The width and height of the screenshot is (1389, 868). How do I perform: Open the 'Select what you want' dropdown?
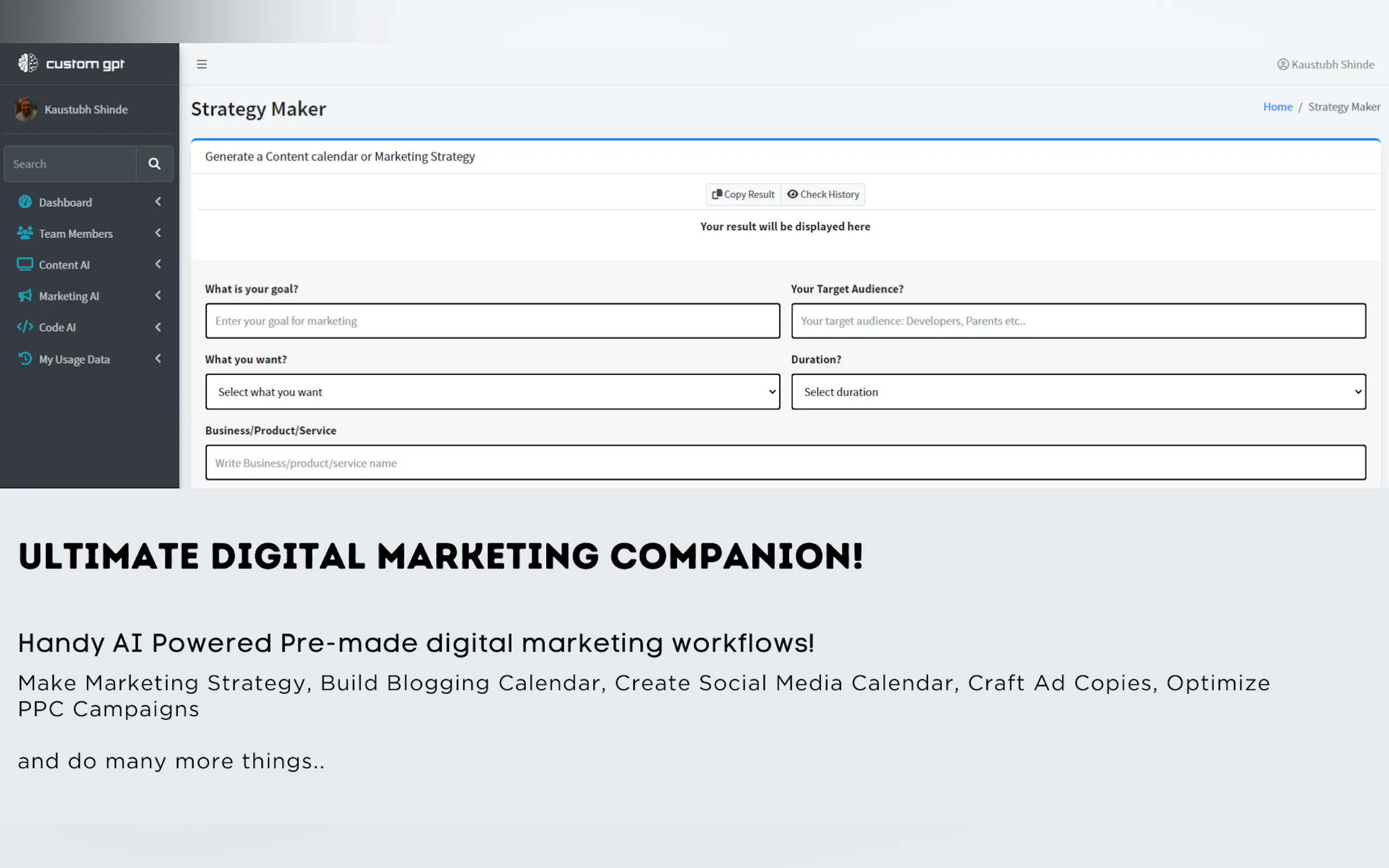[x=492, y=391]
